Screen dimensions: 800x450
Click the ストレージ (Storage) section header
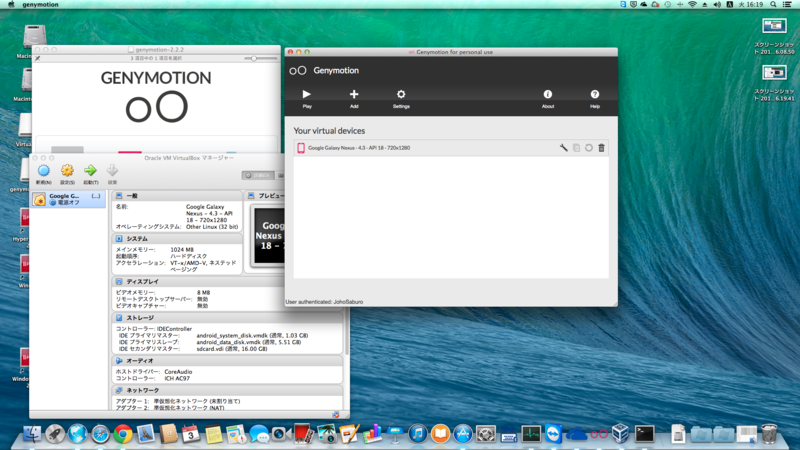coord(228,318)
